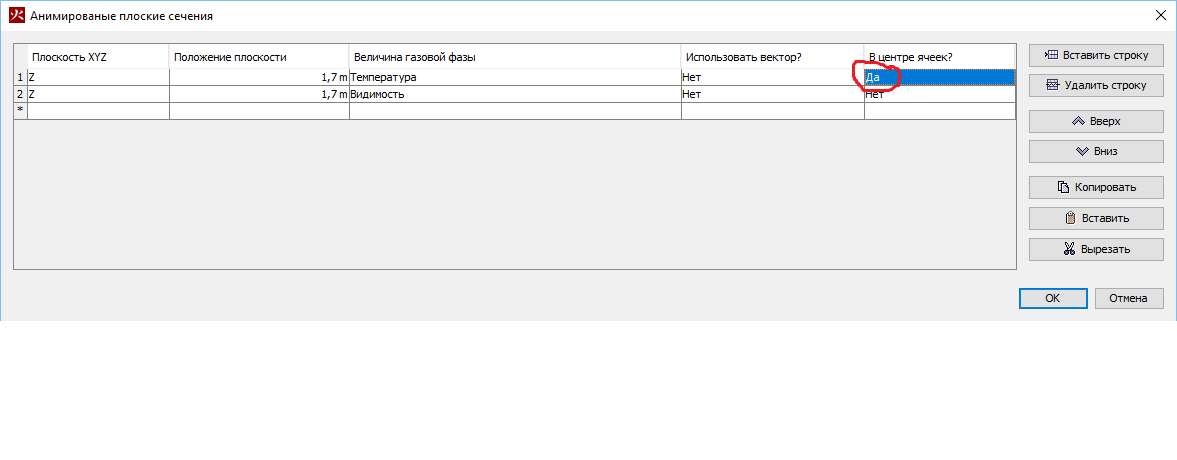
Task: Click the Копировать copy button
Action: point(1095,187)
